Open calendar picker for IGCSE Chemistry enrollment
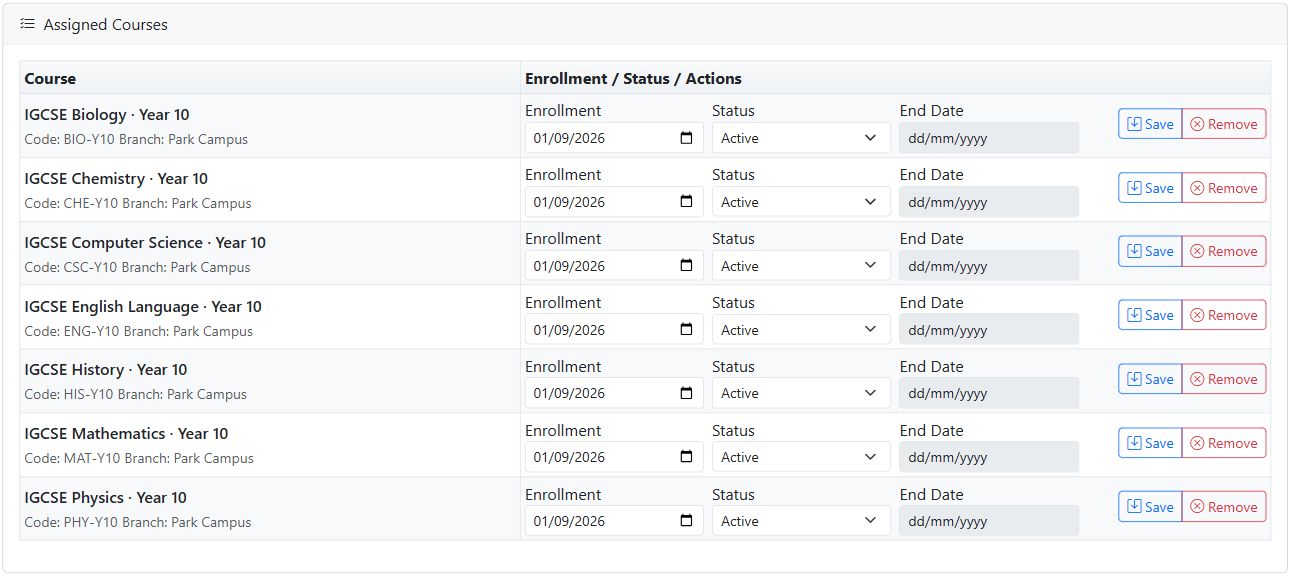Screen dimensions: 1290x578 click(x=686, y=202)
